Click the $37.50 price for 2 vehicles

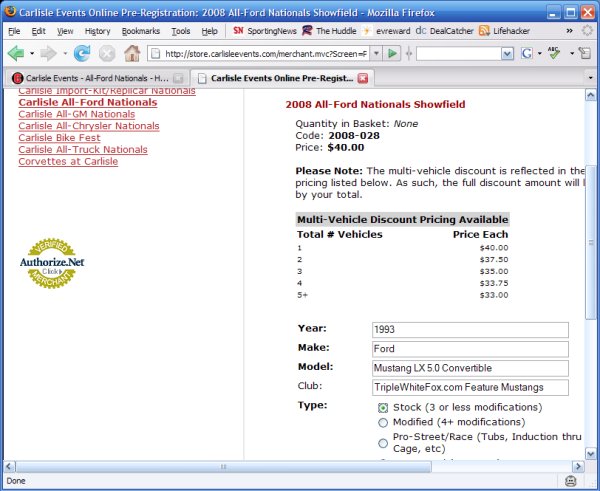[x=494, y=260]
